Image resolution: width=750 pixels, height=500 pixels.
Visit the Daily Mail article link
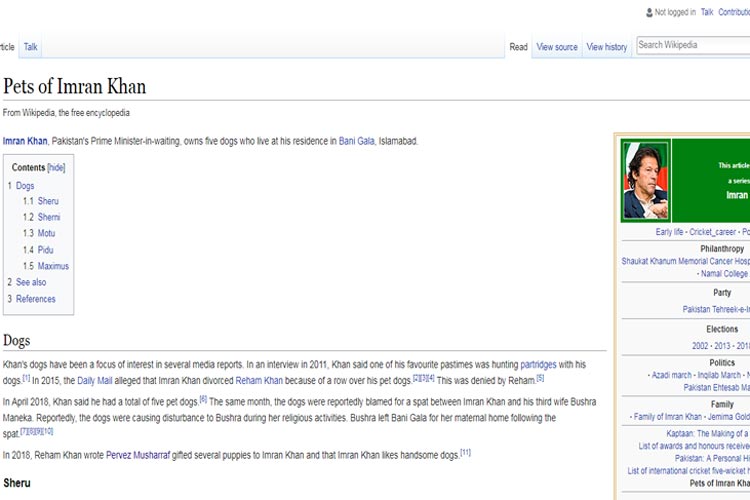(x=95, y=381)
